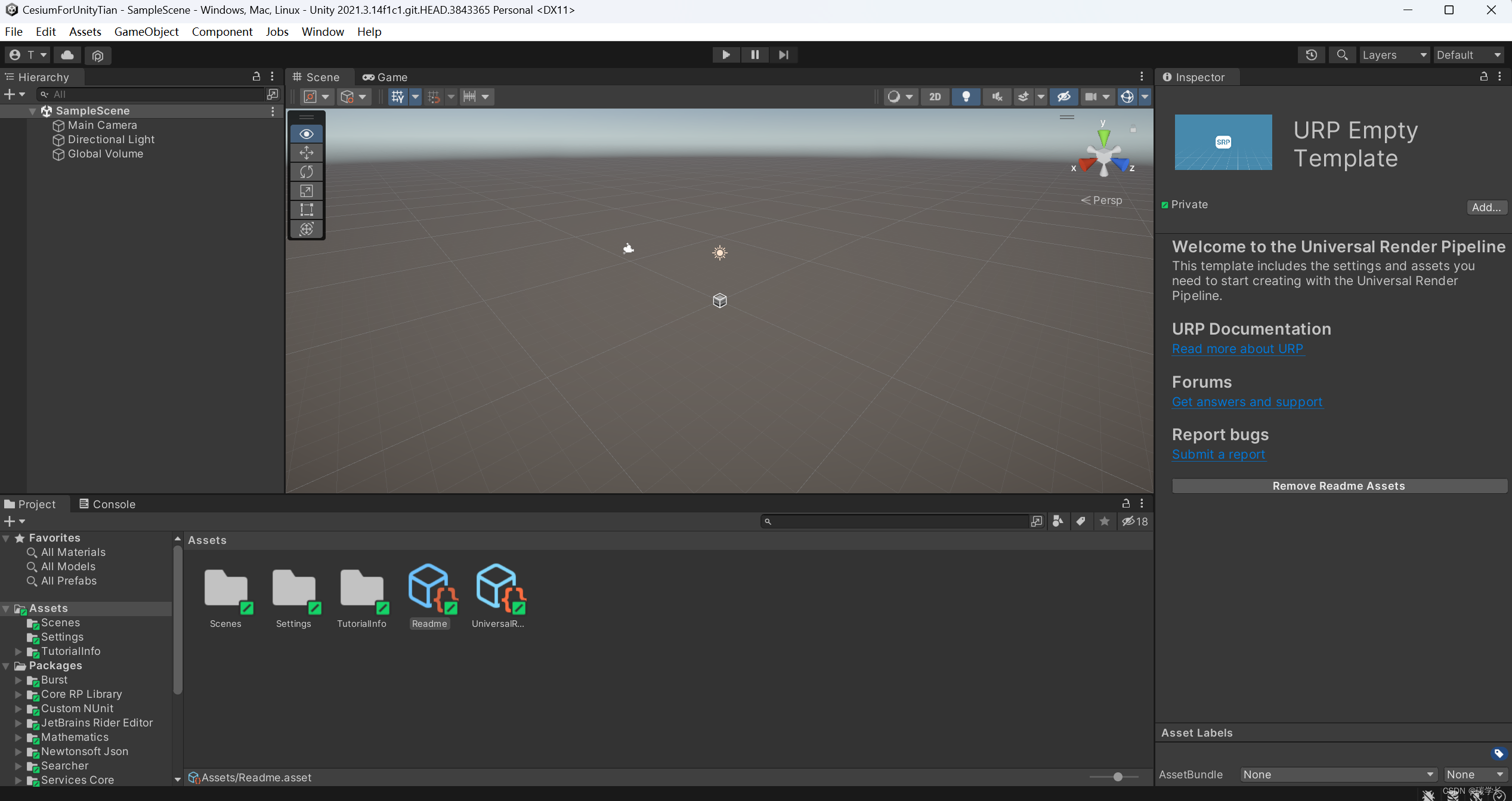The image size is (1512, 801).
Task: Open the Read more about URP link
Action: coord(1238,349)
